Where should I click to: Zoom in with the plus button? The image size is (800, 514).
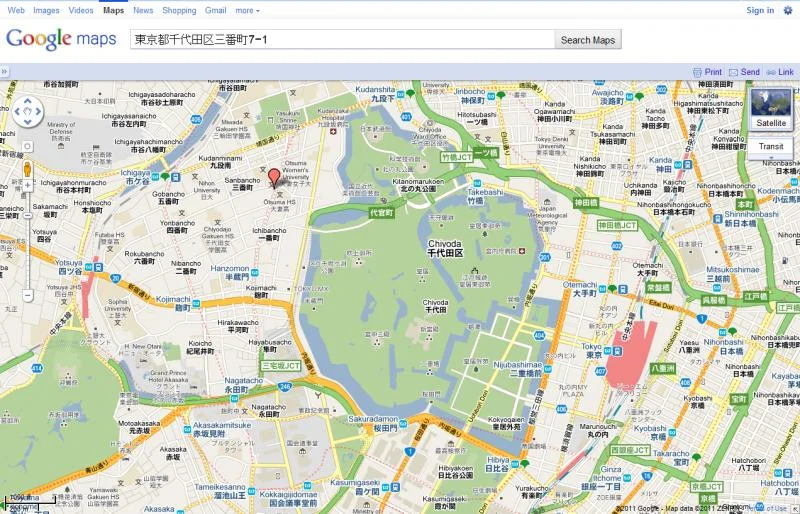tap(28, 185)
